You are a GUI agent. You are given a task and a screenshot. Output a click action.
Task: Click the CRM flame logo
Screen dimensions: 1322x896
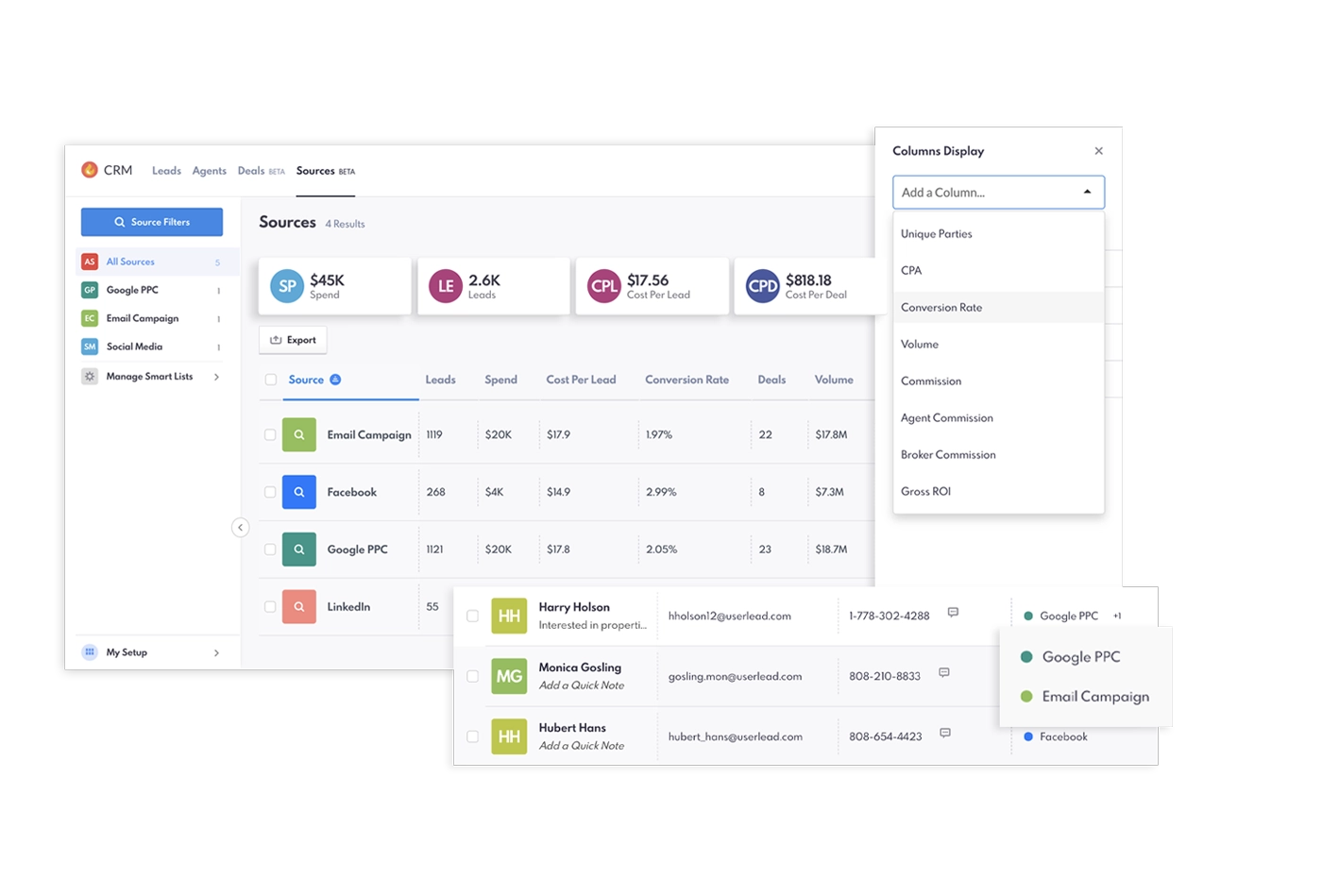point(89,170)
